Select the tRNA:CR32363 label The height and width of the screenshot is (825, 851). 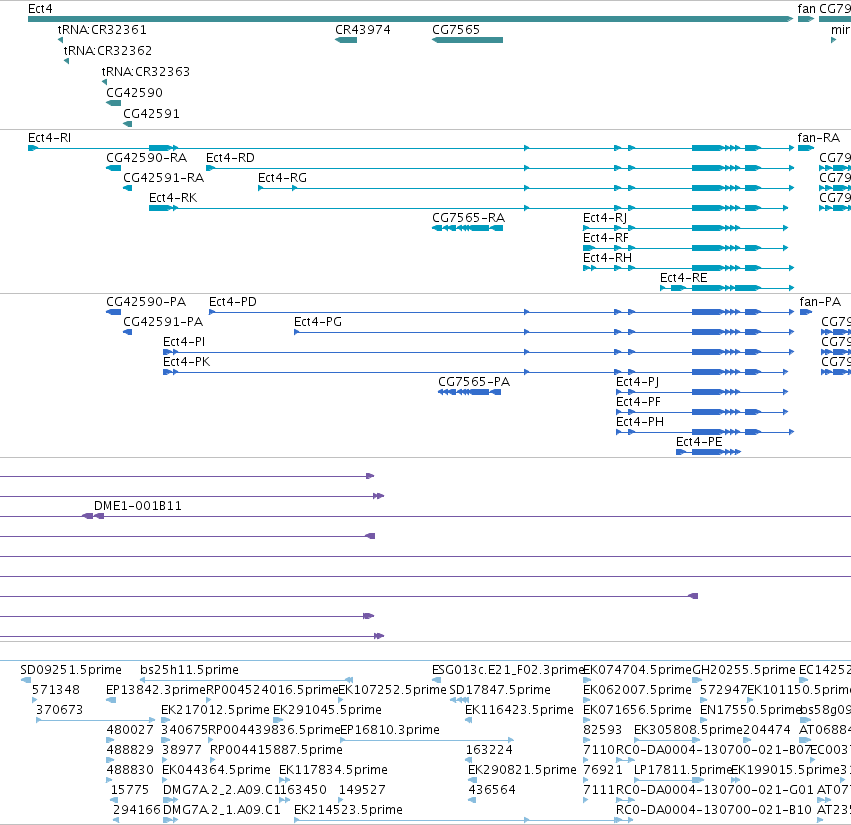[x=145, y=72]
